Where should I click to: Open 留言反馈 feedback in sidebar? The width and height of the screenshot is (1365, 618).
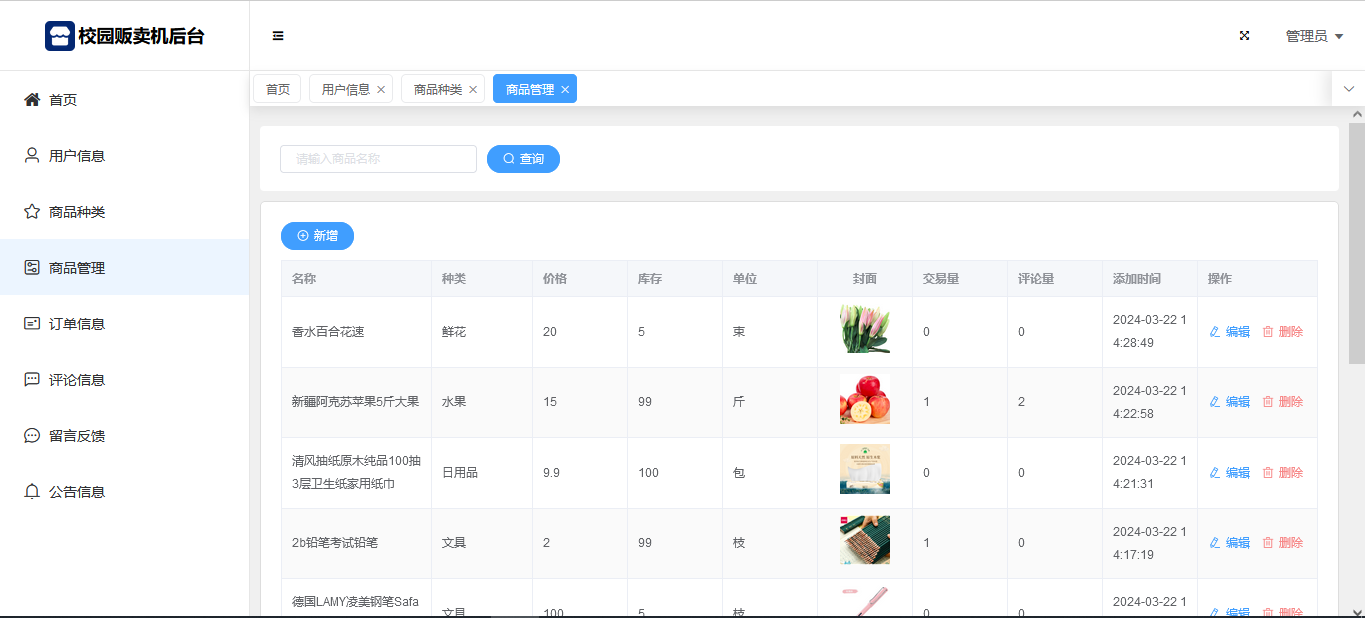pyautogui.click(x=76, y=436)
